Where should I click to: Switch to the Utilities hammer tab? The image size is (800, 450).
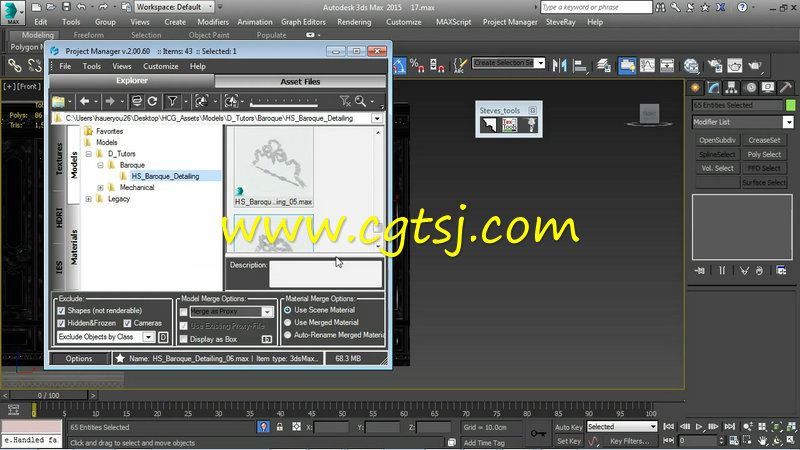coord(786,88)
